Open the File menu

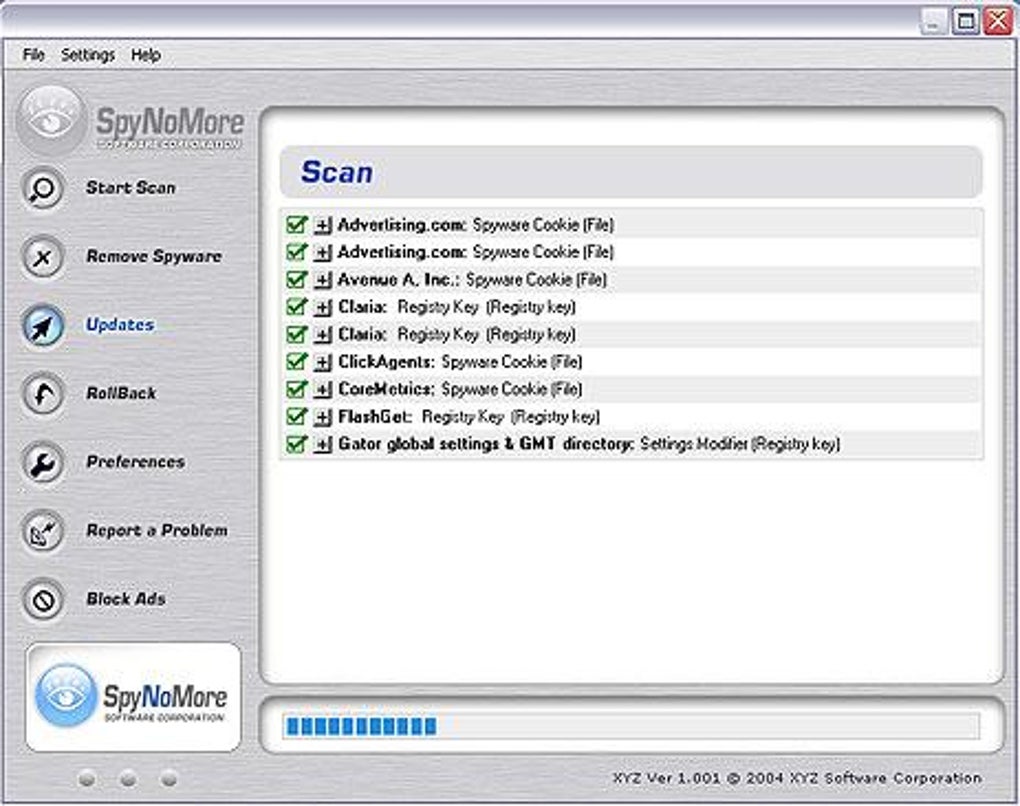click(33, 55)
